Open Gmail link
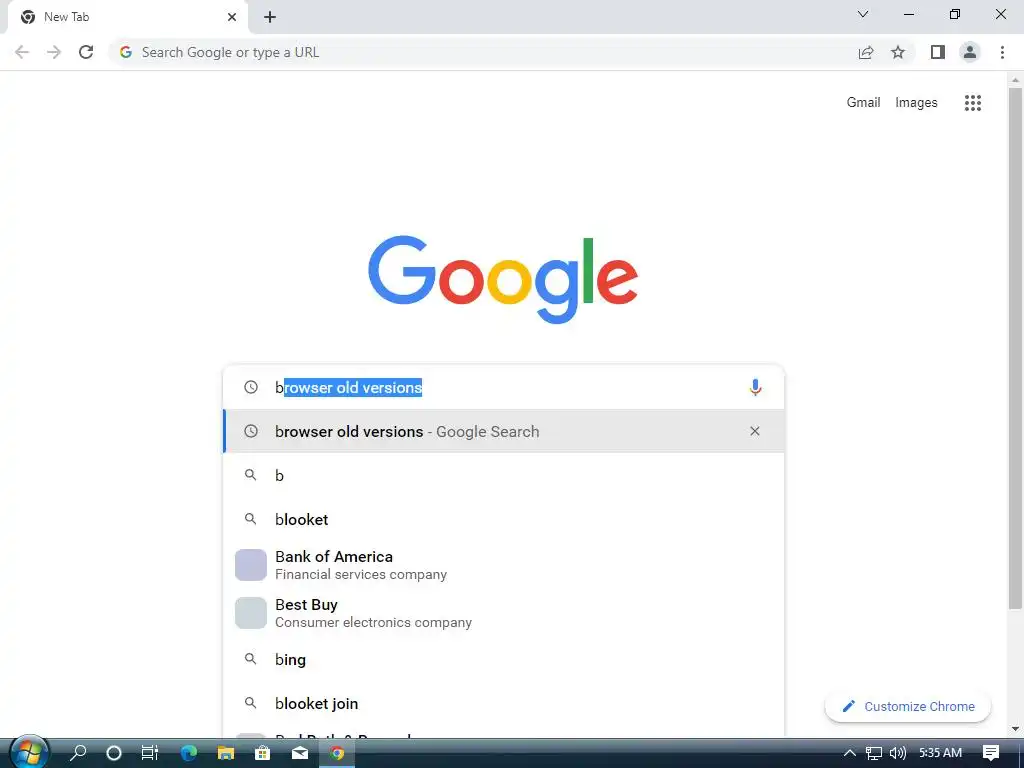This screenshot has width=1024, height=768. coord(863,103)
